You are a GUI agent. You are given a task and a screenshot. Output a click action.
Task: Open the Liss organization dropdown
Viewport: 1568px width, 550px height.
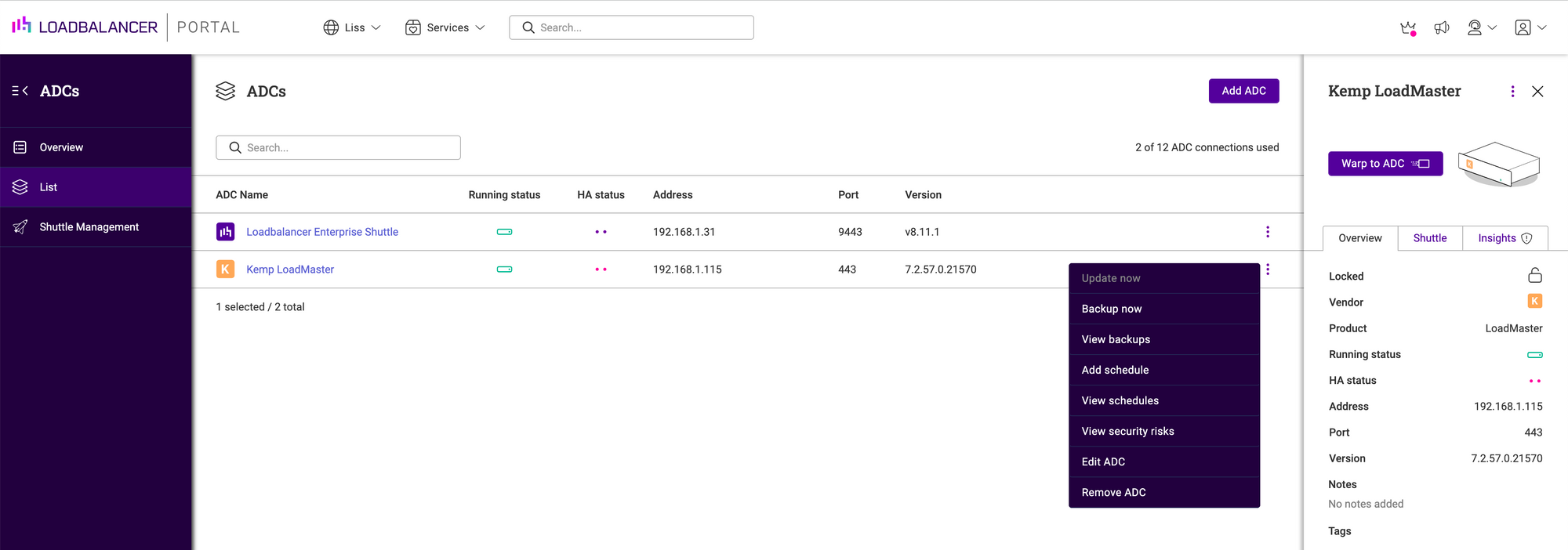click(x=352, y=27)
